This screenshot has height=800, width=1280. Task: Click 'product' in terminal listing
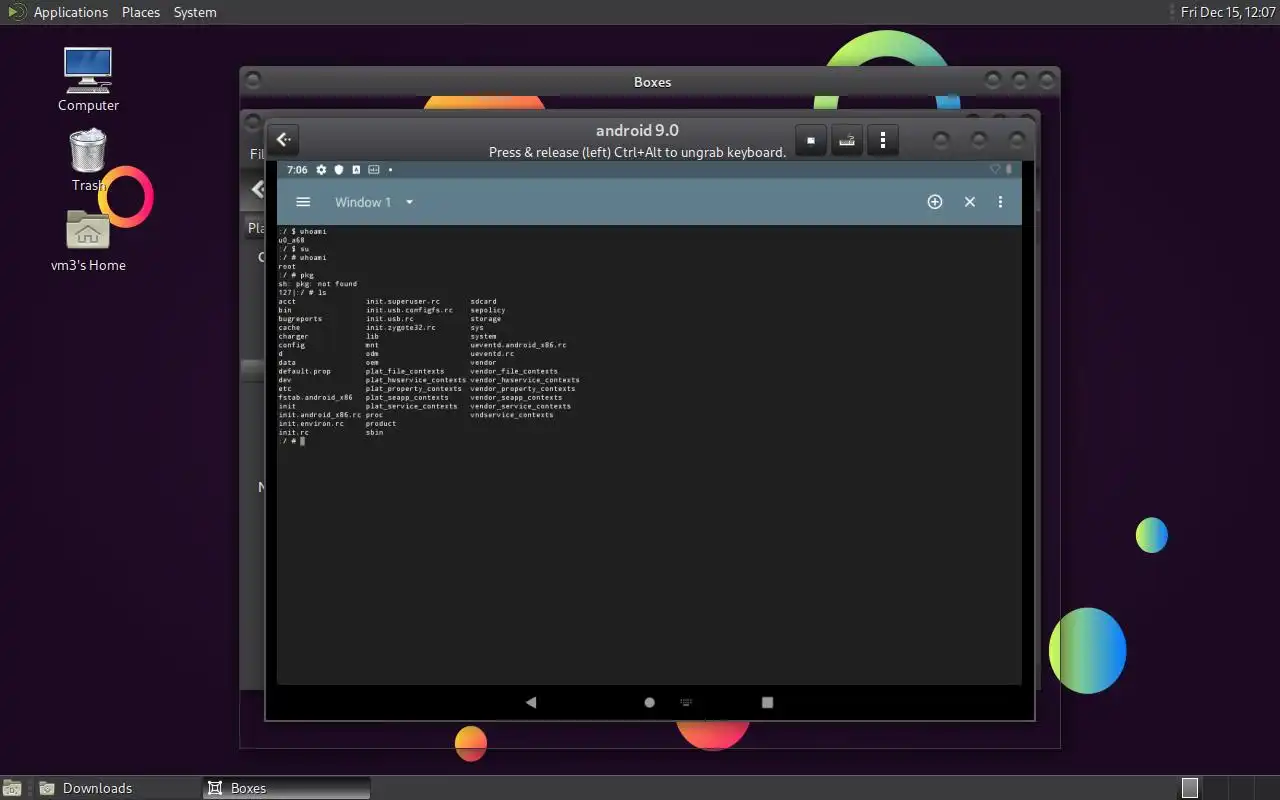coord(381,423)
